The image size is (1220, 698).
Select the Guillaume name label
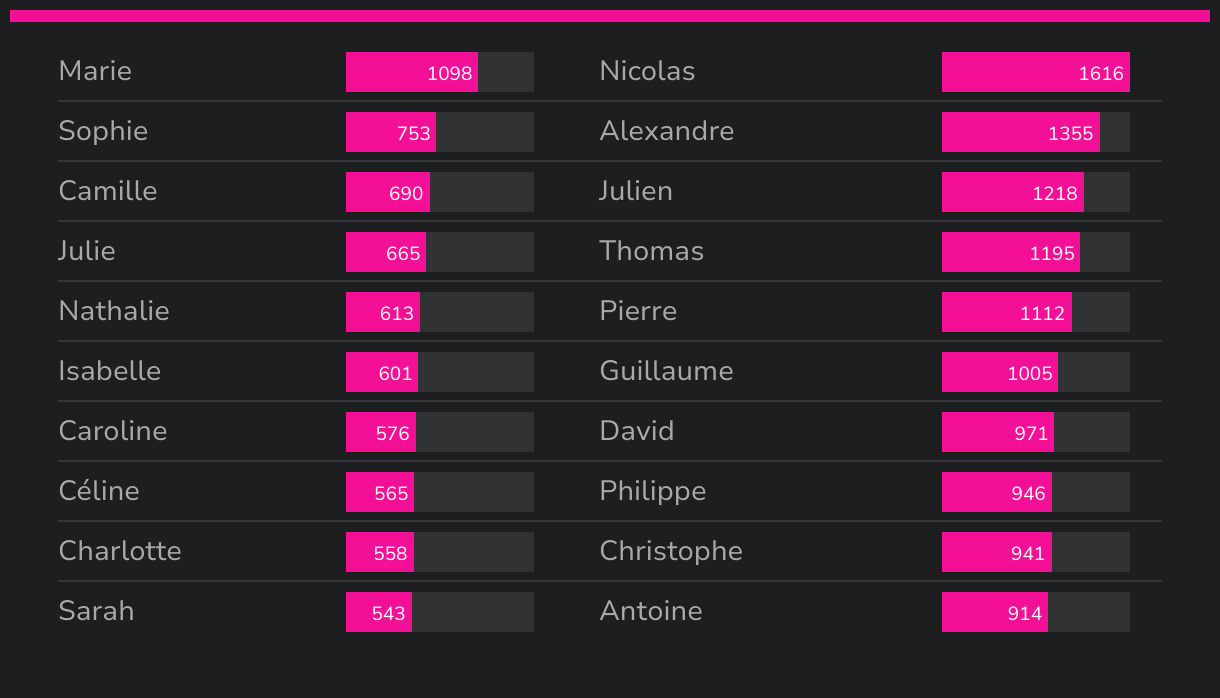tap(667, 371)
